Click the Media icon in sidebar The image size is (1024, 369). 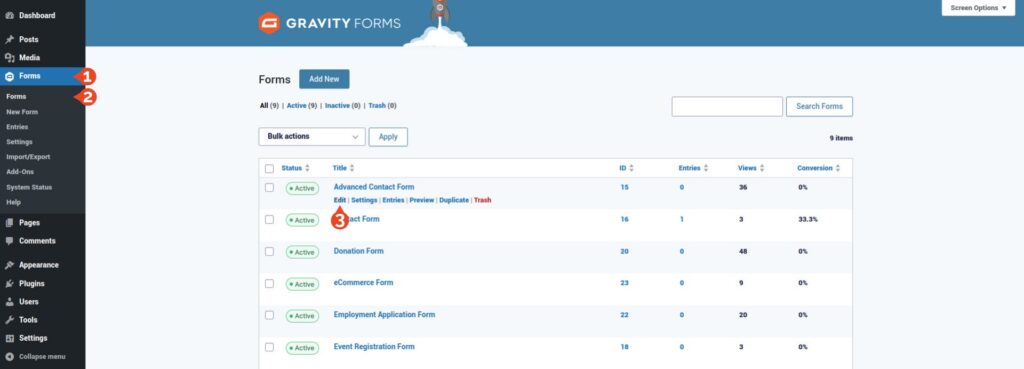click(10, 57)
